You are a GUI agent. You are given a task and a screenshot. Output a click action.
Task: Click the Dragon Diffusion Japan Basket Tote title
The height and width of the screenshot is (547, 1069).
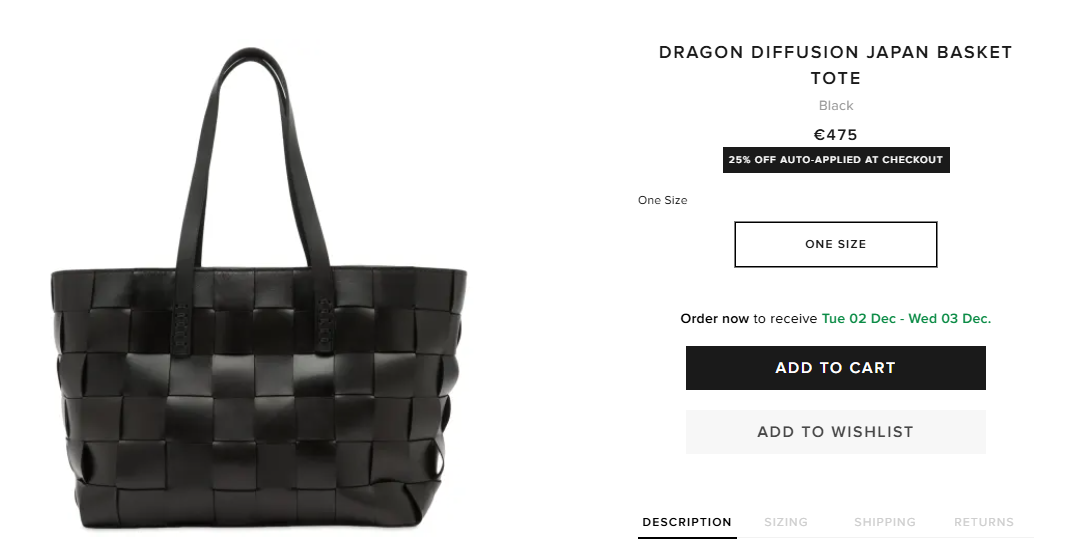pos(835,65)
